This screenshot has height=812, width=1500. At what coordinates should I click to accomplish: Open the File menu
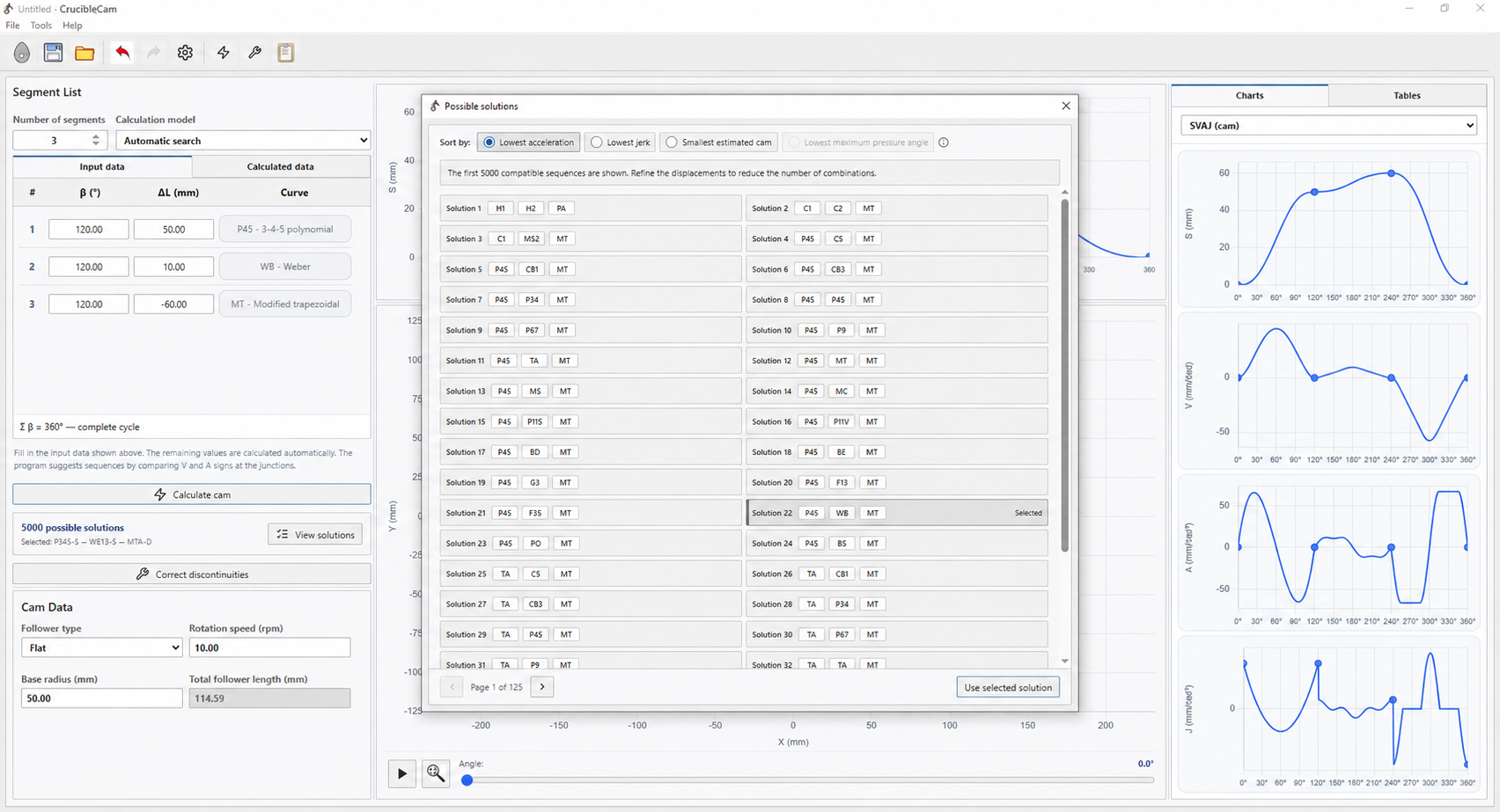tap(12, 26)
